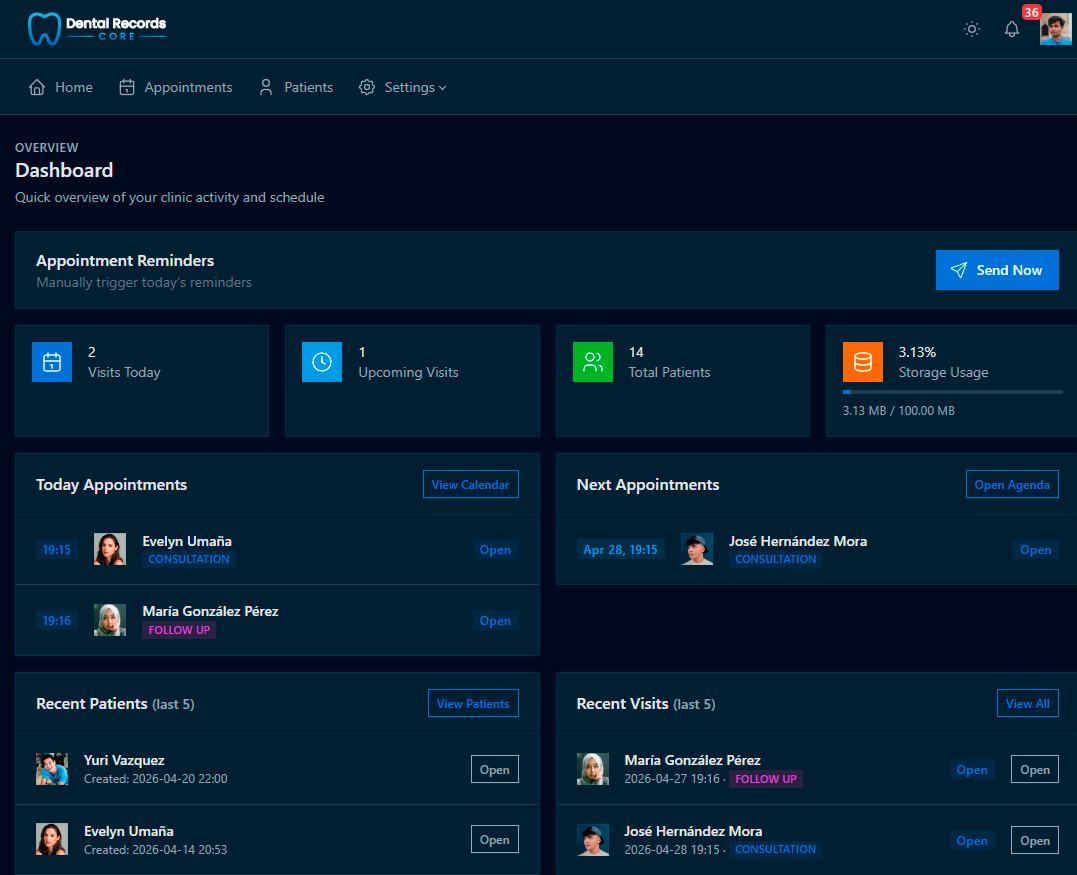Image resolution: width=1077 pixels, height=875 pixels.
Task: Click the Appointments calendar icon in navbar
Action: (x=127, y=87)
